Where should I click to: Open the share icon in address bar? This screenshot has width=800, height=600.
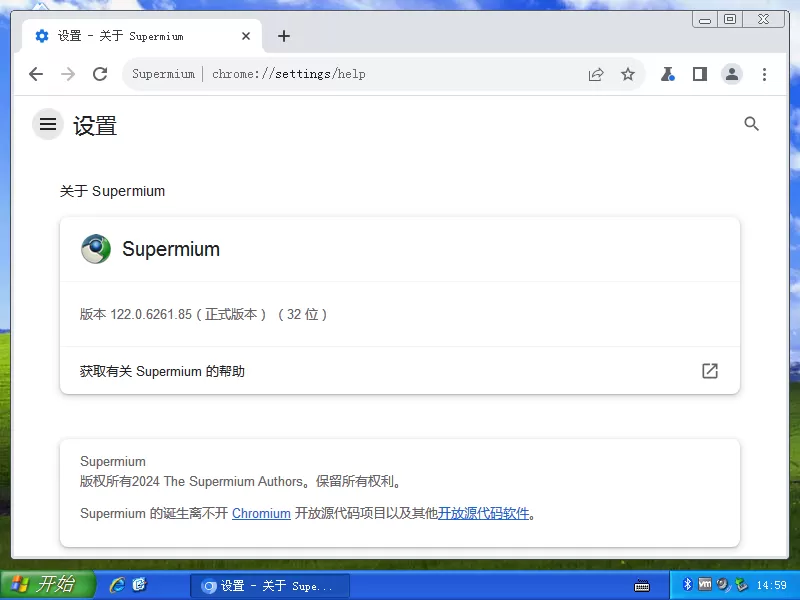(x=597, y=74)
